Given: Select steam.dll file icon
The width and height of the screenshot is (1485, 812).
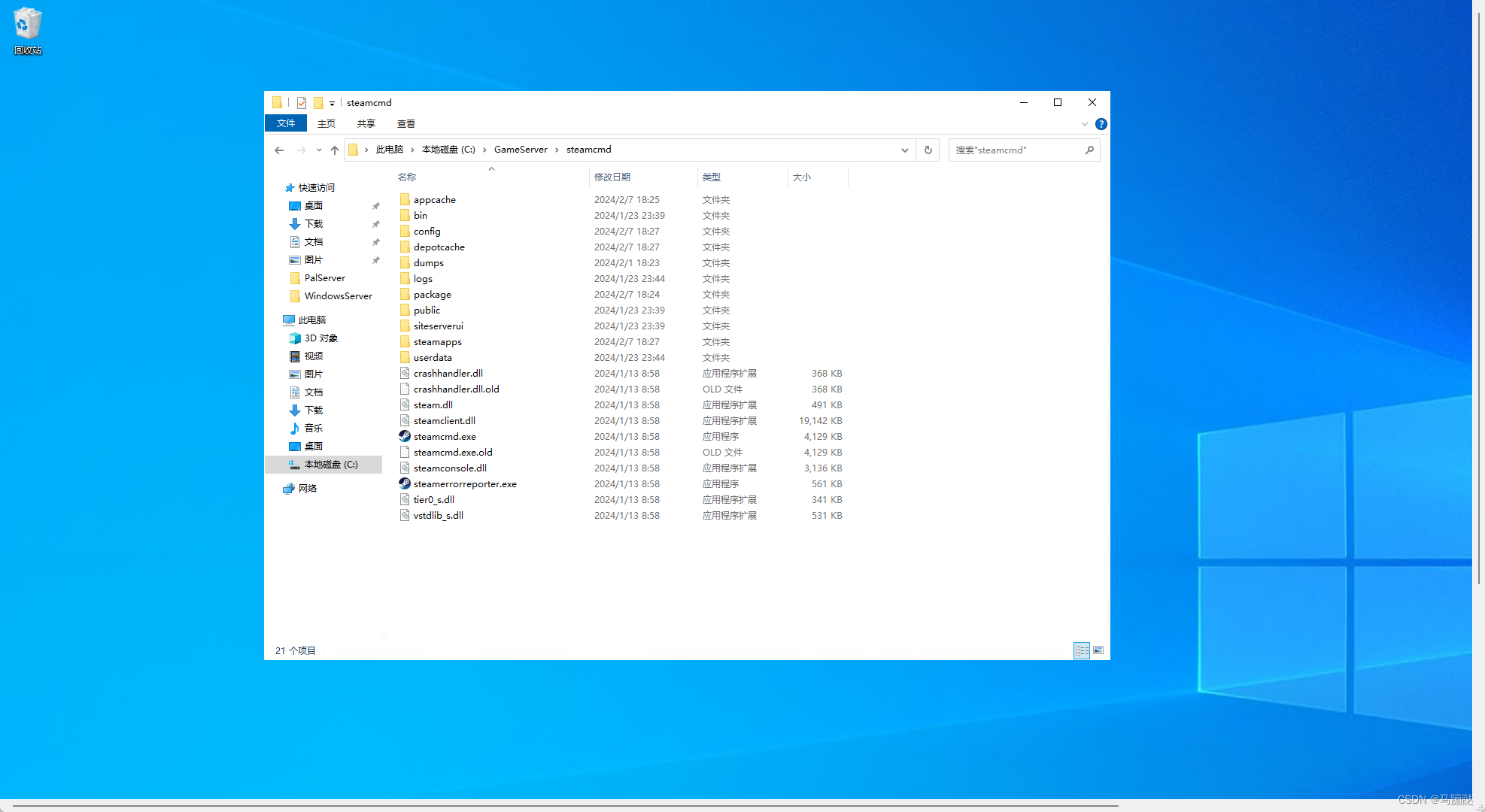Looking at the screenshot, I should tap(405, 404).
